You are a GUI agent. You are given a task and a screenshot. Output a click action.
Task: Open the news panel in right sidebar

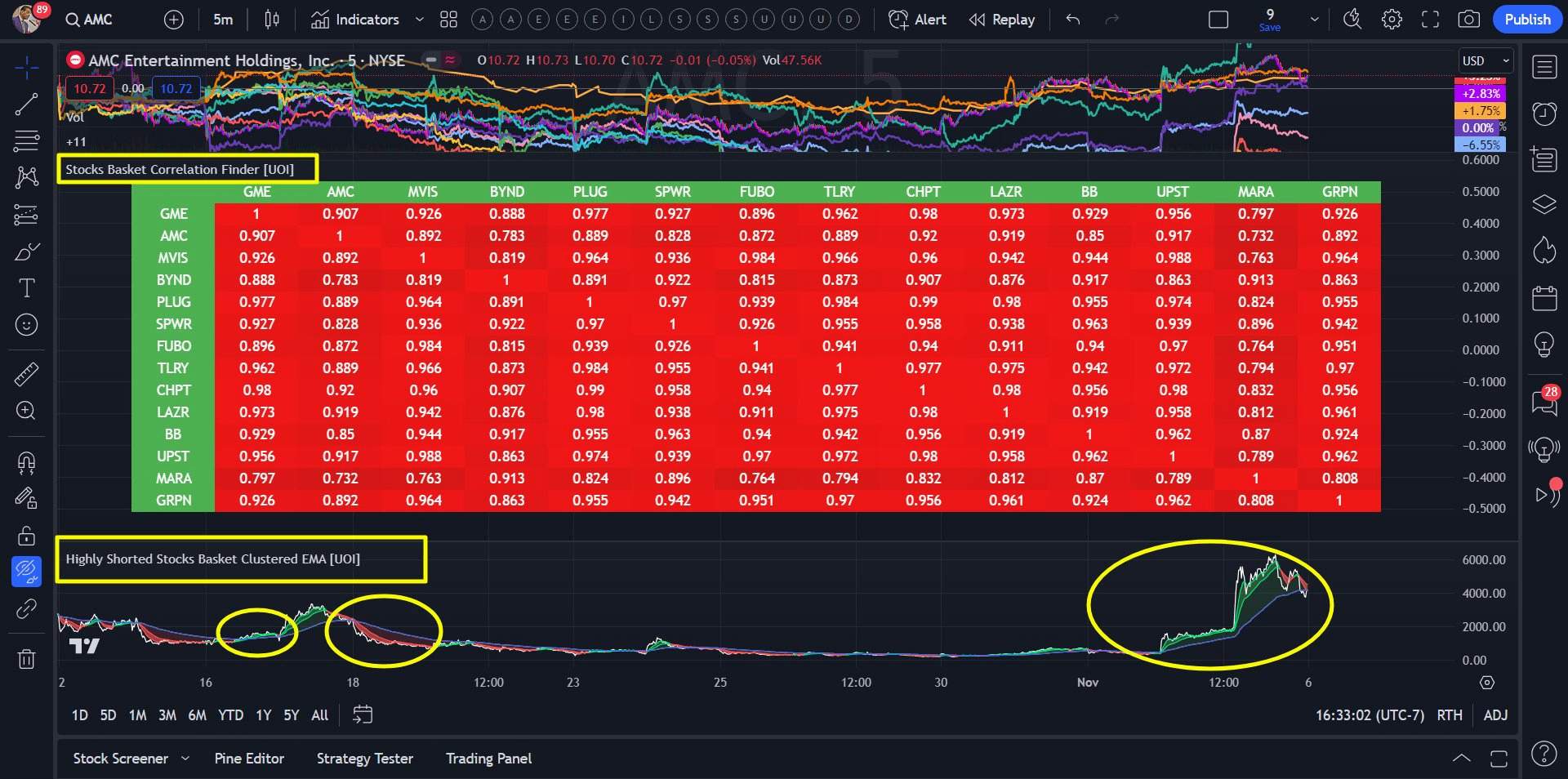[x=1543, y=158]
